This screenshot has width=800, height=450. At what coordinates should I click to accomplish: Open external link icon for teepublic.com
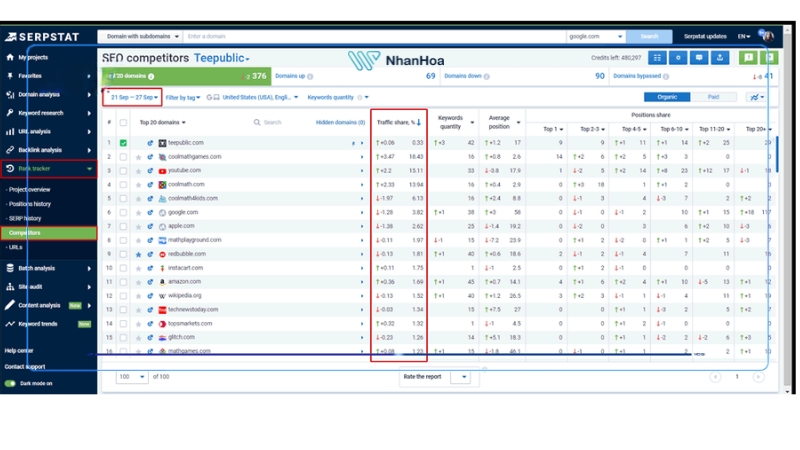click(x=150, y=143)
